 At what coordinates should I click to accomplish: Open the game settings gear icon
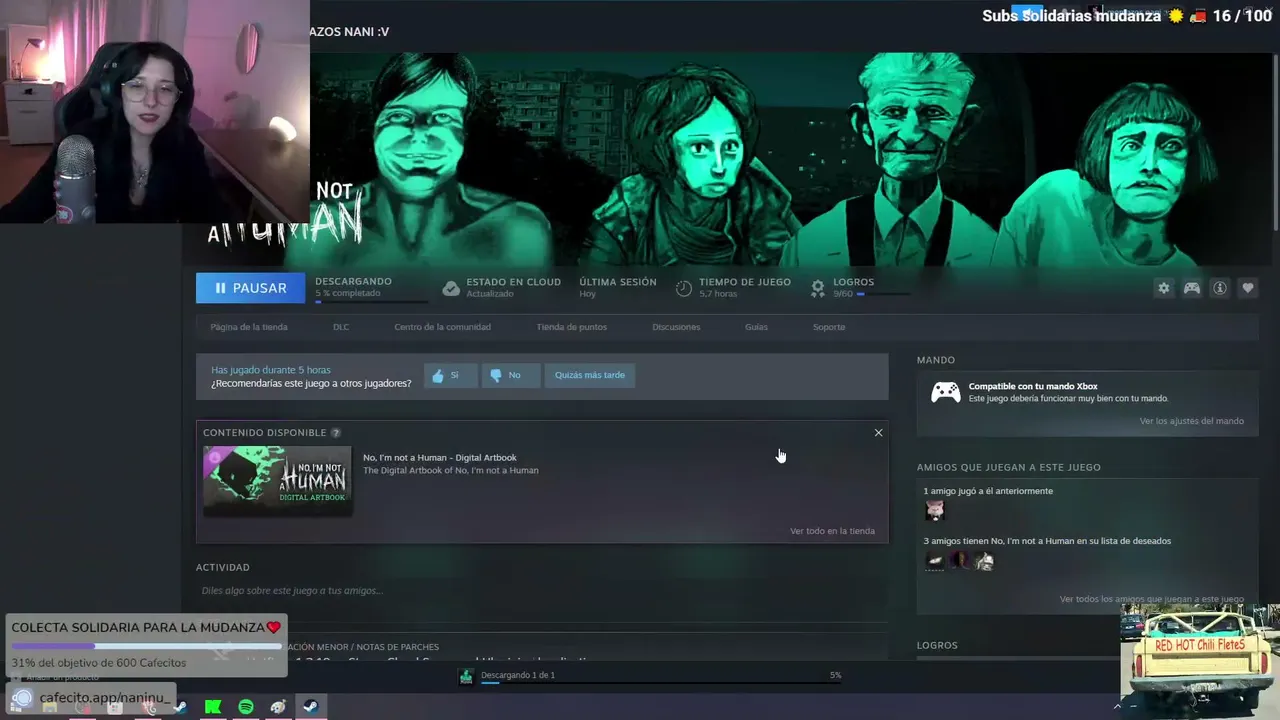[x=1163, y=288]
